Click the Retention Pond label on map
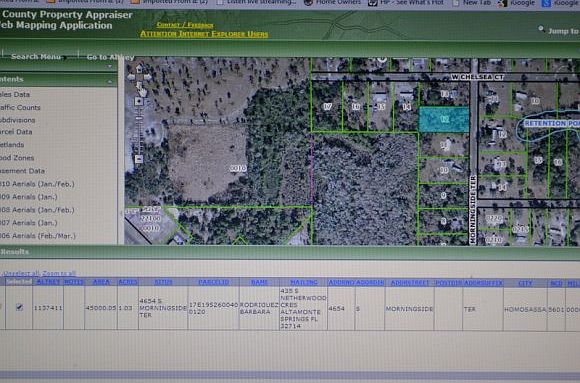The width and height of the screenshot is (580, 383). (552, 123)
